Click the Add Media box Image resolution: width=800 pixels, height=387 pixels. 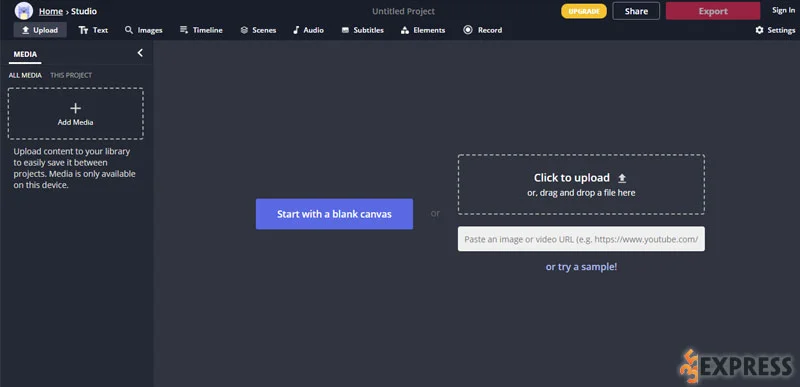click(76, 114)
